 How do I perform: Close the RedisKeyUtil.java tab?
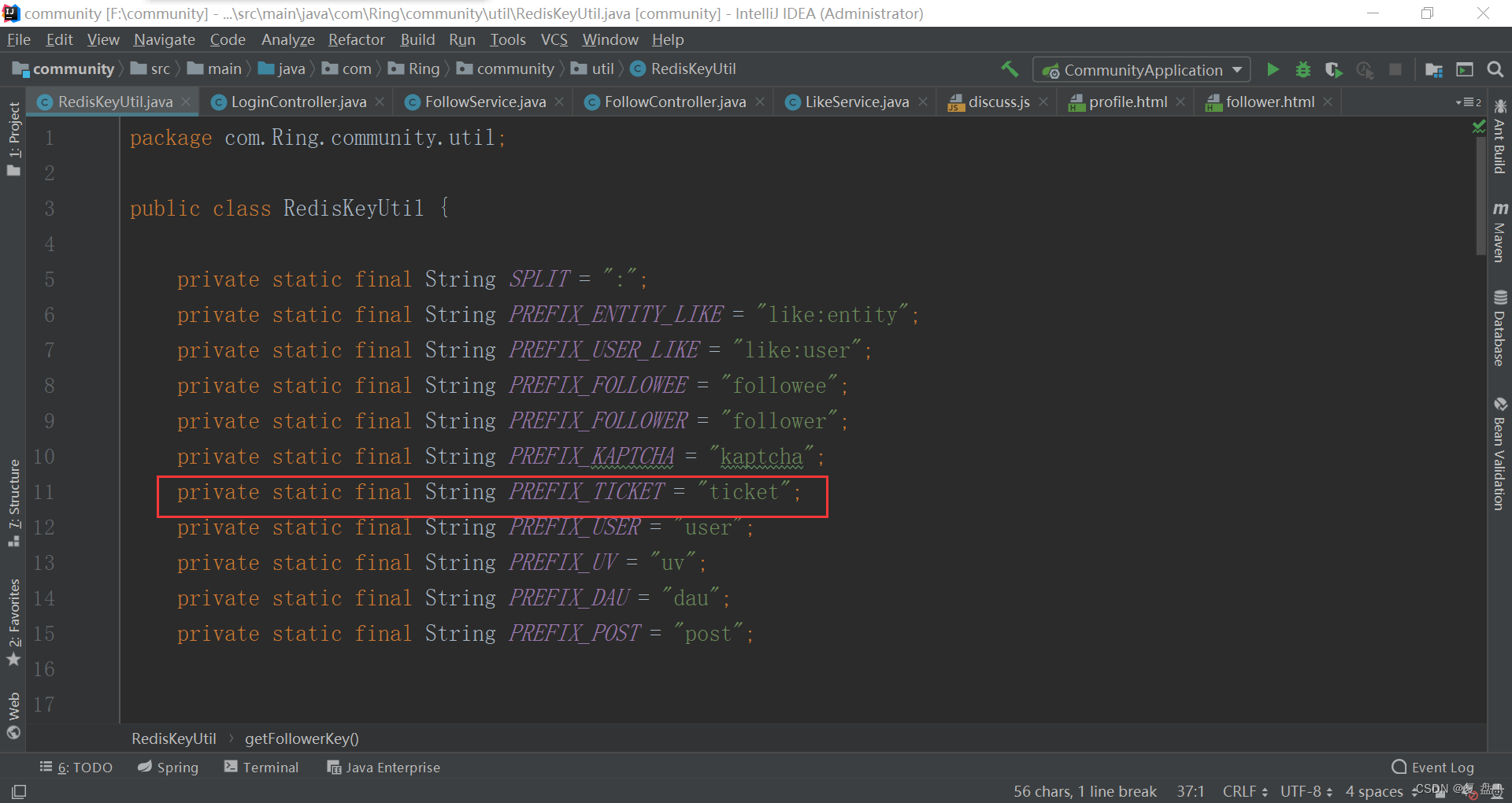(186, 102)
